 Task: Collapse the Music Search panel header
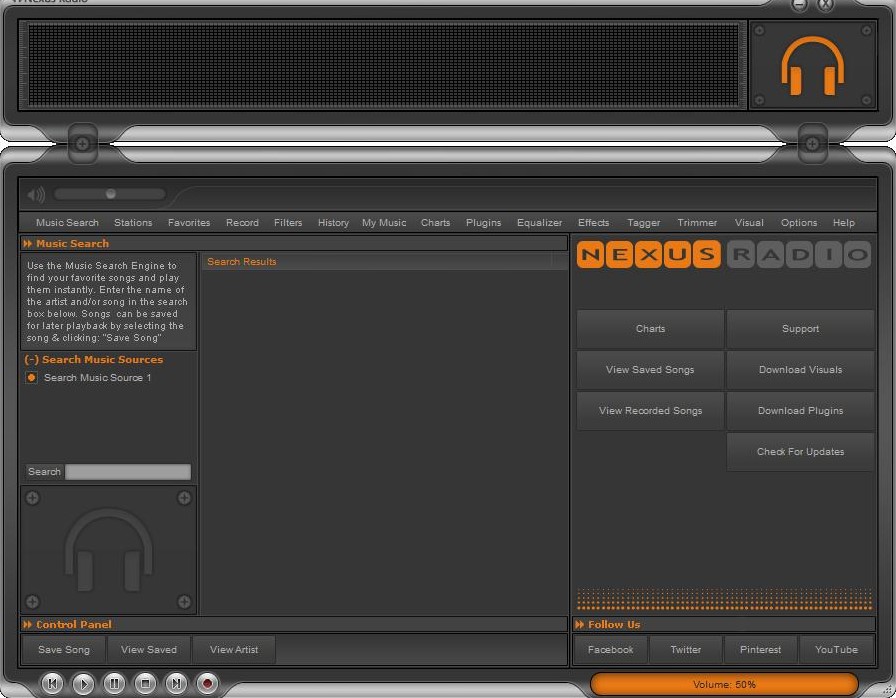tap(28, 244)
